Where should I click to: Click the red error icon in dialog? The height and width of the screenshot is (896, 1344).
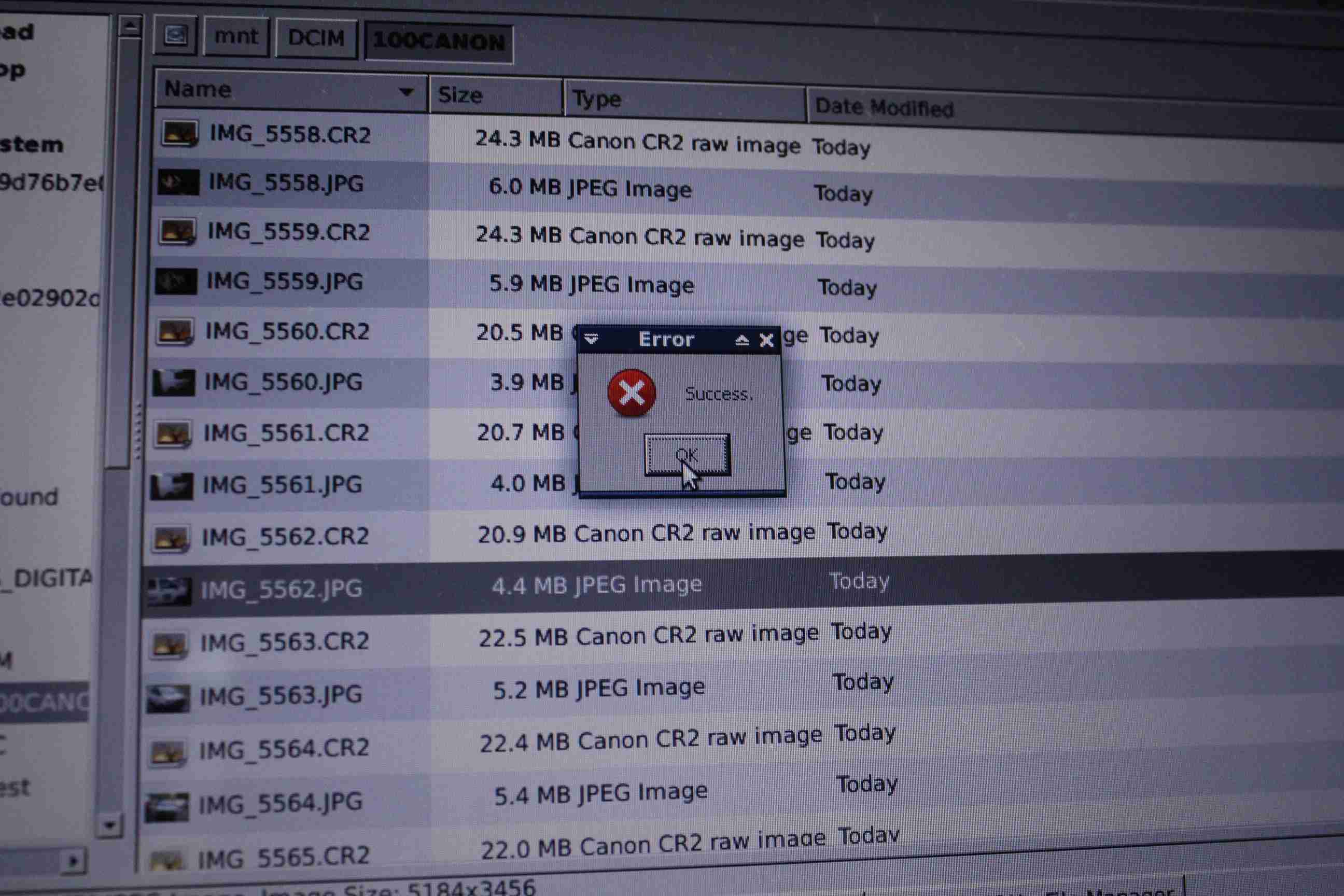coord(632,393)
